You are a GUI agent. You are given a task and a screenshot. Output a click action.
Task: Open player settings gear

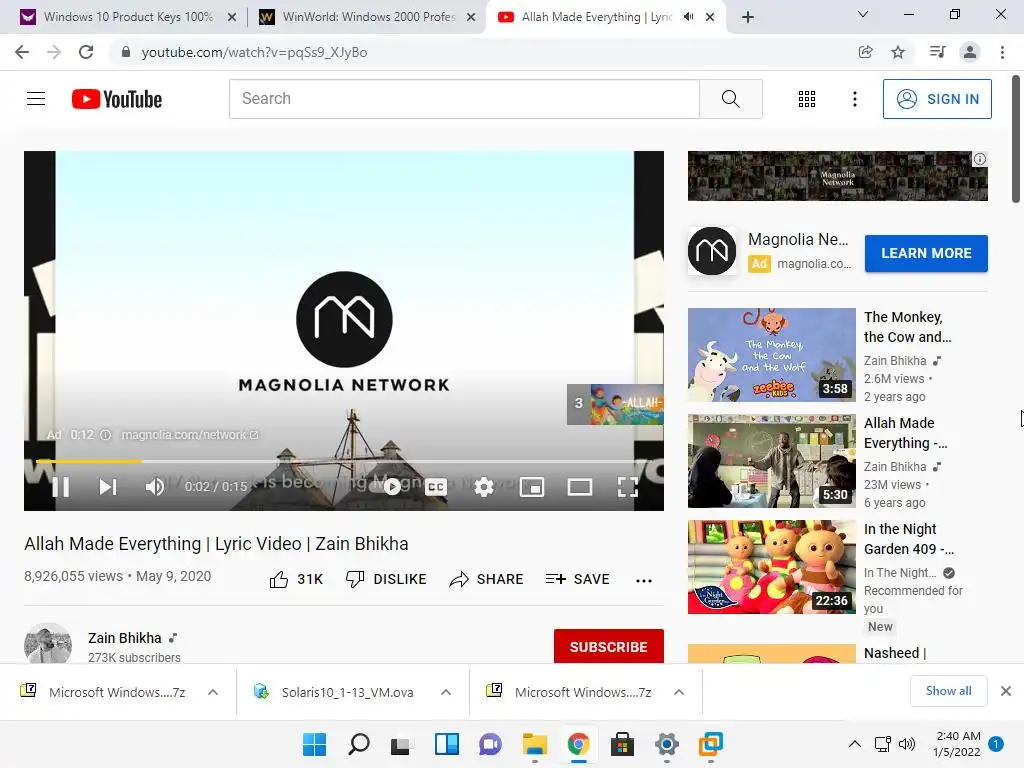coord(484,487)
